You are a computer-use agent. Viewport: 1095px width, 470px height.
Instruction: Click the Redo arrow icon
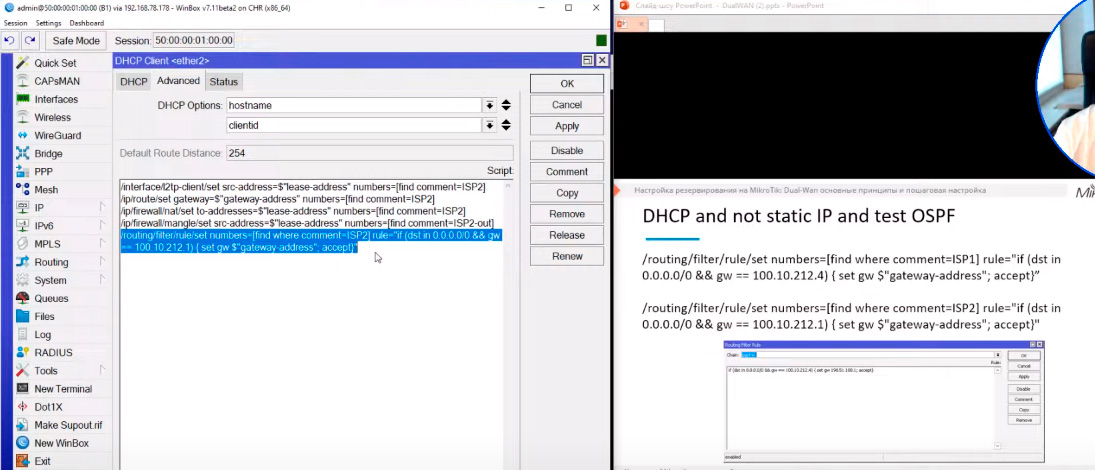tap(30, 41)
